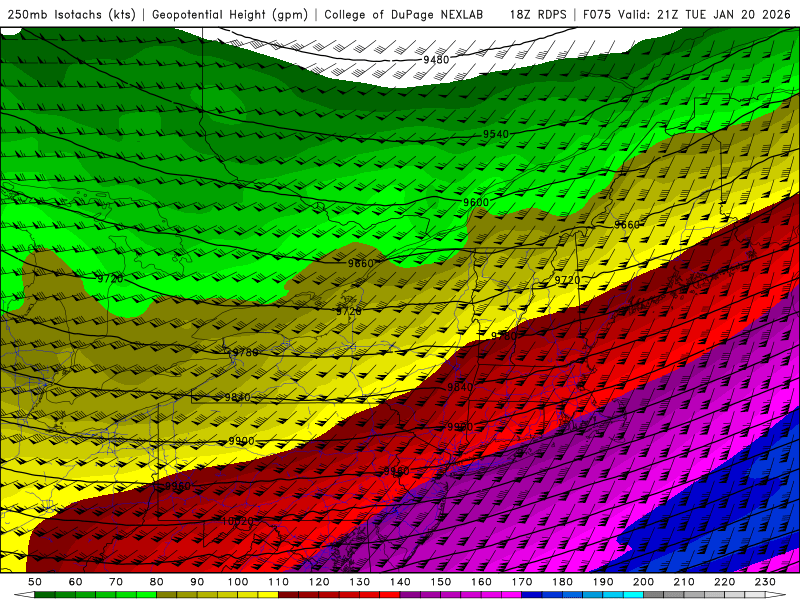Click the 'Valid: 21Z TUE JAN 20 2026' text
The width and height of the screenshot is (800, 600).
pos(704,15)
